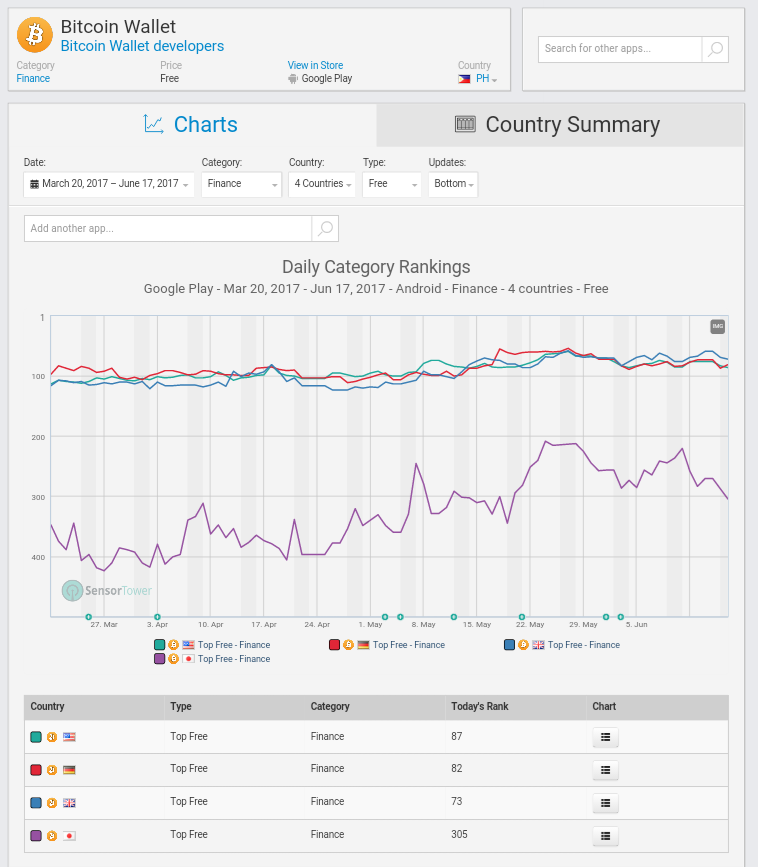The width and height of the screenshot is (758, 867).
Task: Open chart list for Japan row
Action: tap(604, 835)
